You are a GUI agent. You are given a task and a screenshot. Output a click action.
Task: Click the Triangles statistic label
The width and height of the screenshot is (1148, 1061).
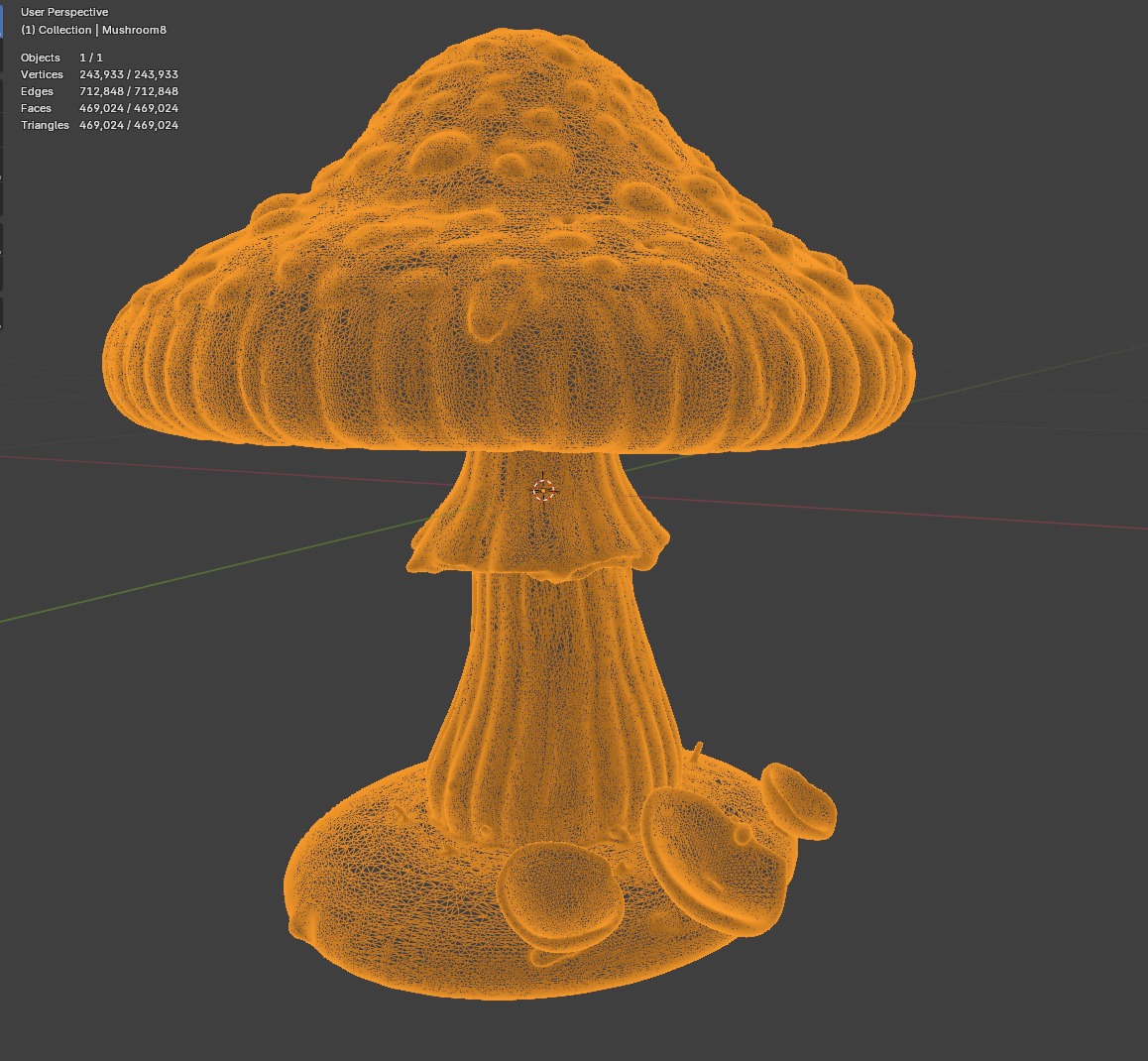point(45,125)
